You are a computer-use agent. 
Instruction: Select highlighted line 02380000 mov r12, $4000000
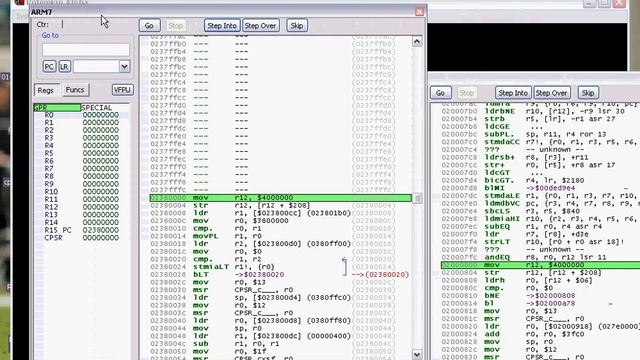[x=280, y=198]
